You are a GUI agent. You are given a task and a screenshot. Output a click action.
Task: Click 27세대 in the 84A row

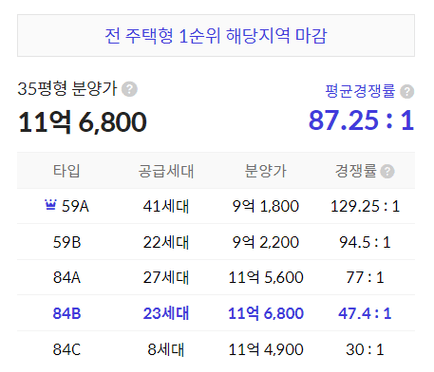[166, 278]
